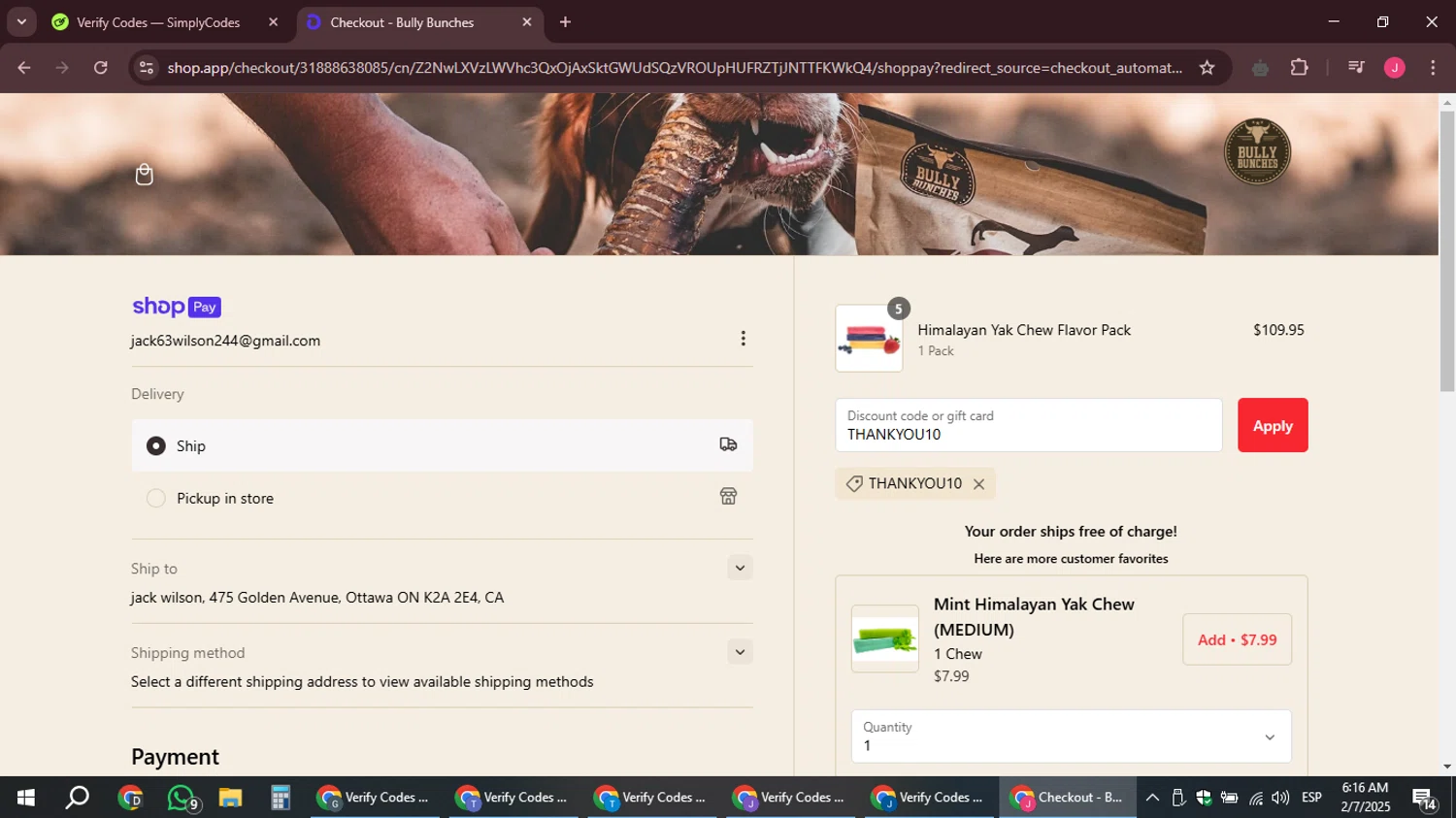Go back to the previous page
Viewport: 1456px width, 818px height.
[24, 68]
